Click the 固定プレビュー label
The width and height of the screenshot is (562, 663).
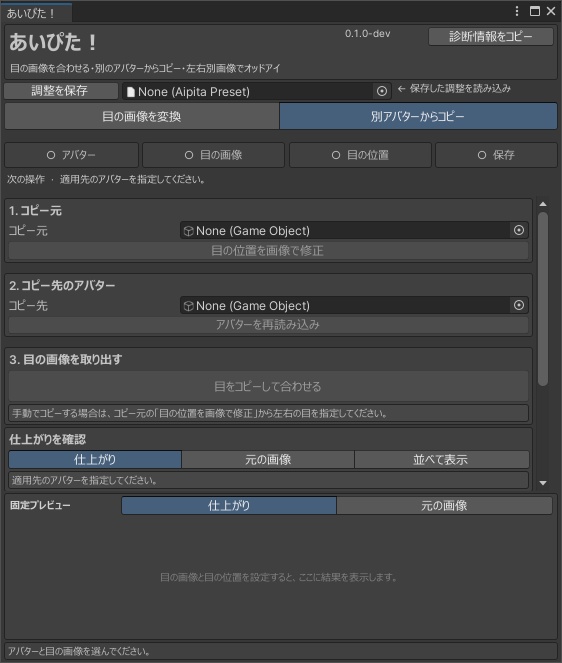(41, 505)
